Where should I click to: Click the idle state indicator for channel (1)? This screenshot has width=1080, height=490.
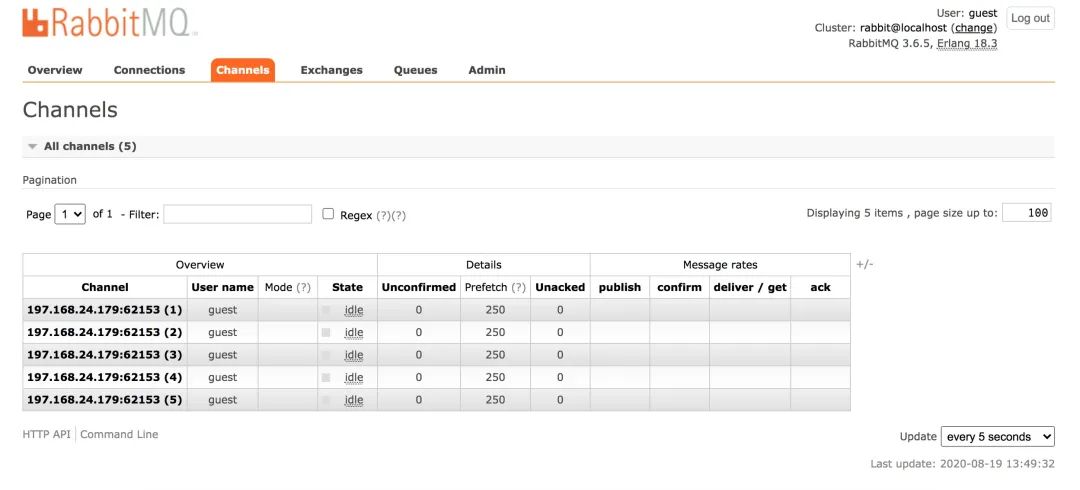click(x=353, y=310)
